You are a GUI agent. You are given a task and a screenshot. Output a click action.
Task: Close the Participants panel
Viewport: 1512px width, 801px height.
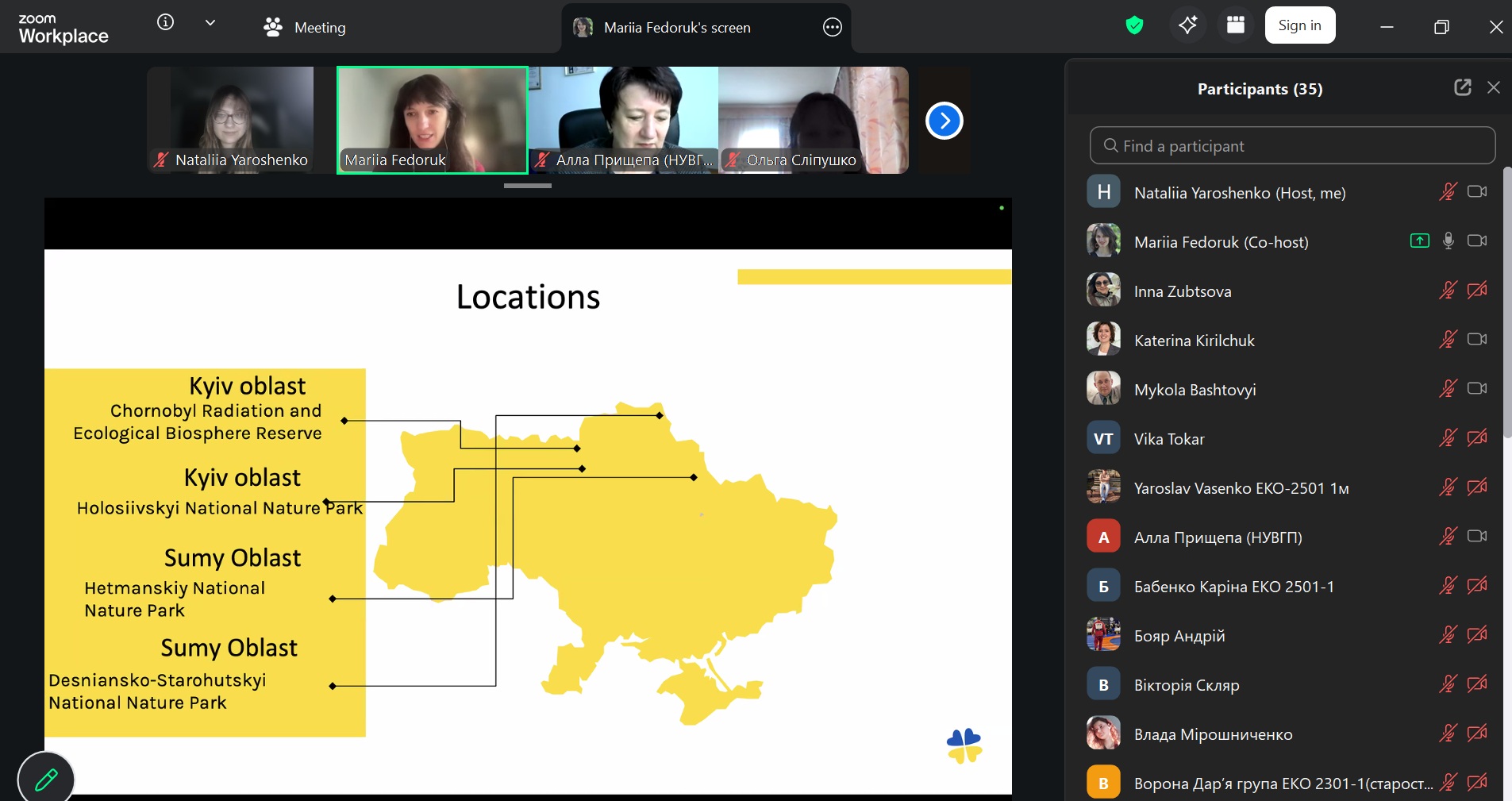point(1493,88)
